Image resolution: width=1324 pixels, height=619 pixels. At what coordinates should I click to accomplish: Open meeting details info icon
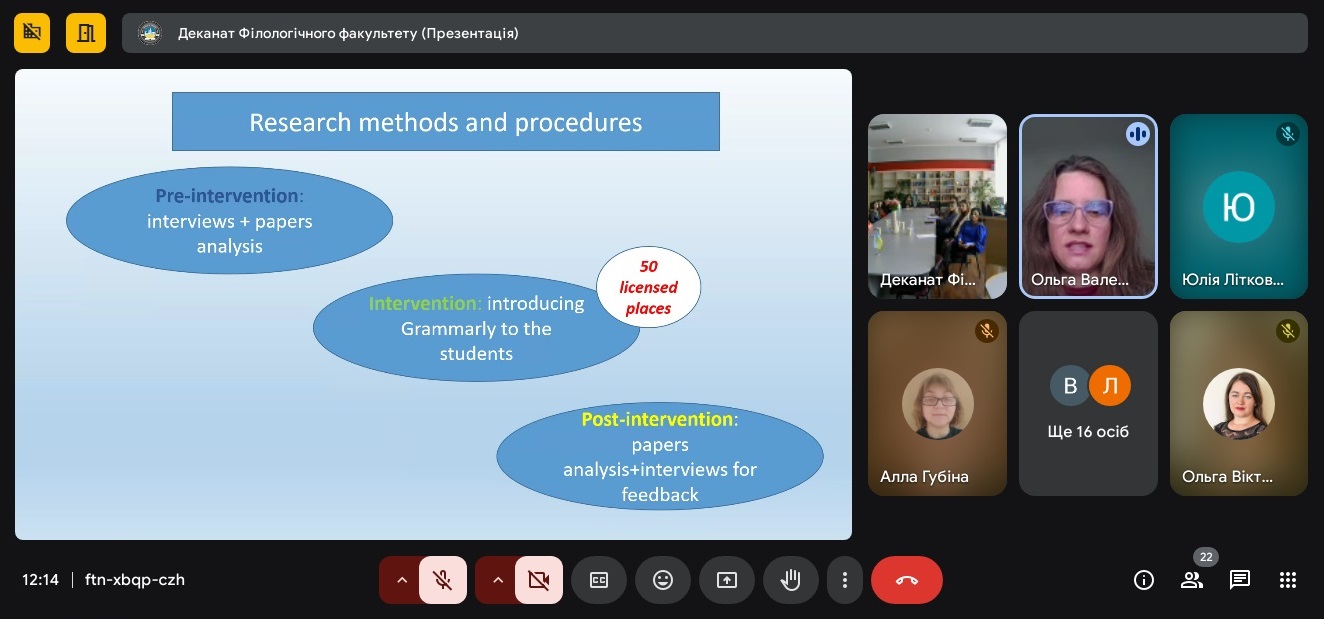click(1144, 580)
